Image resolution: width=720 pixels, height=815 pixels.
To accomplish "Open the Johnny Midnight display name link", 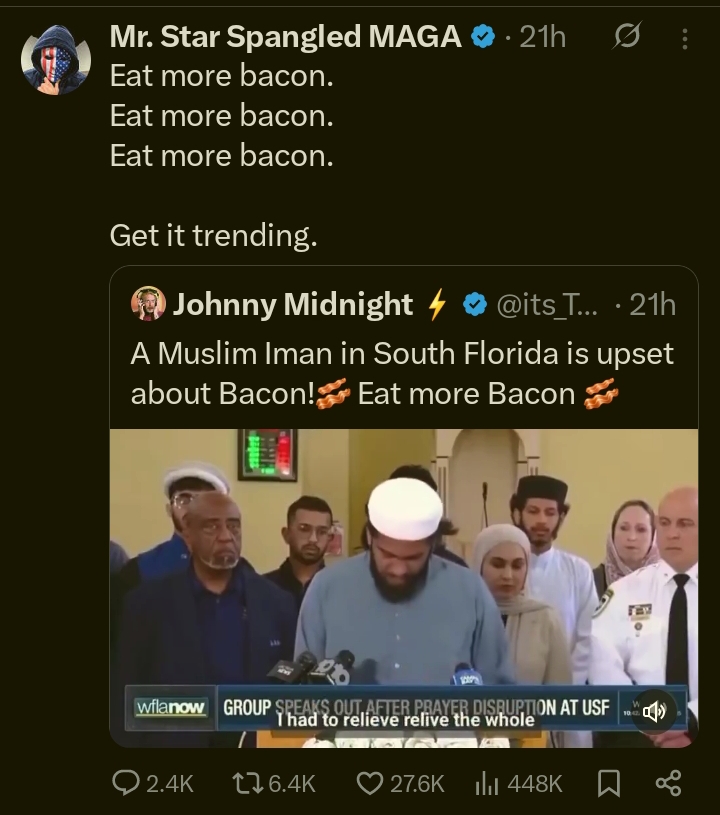I will click(x=292, y=304).
